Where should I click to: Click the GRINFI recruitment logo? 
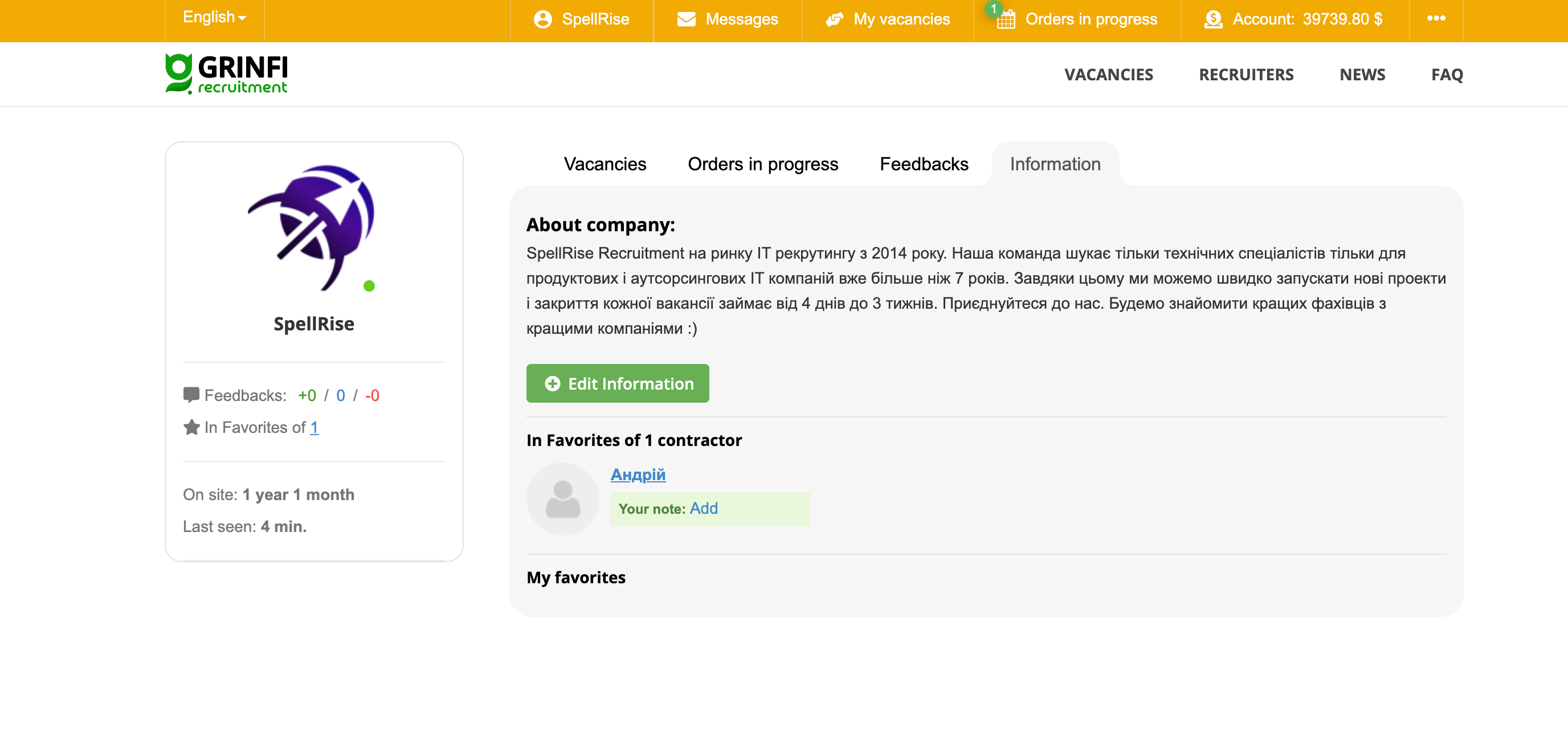pyautogui.click(x=226, y=73)
